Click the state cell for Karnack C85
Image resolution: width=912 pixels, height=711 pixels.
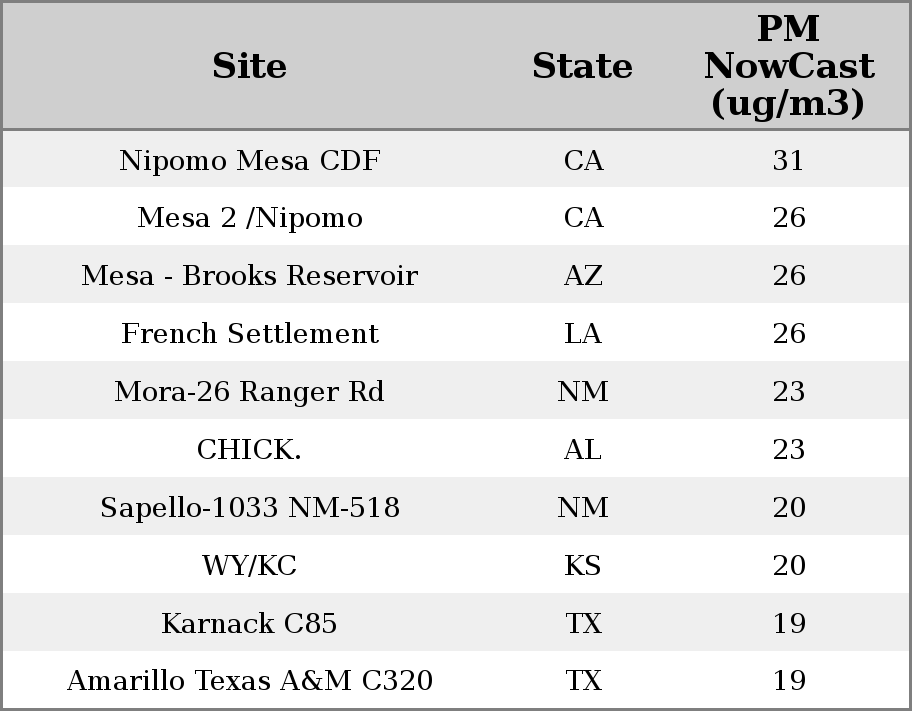583,624
